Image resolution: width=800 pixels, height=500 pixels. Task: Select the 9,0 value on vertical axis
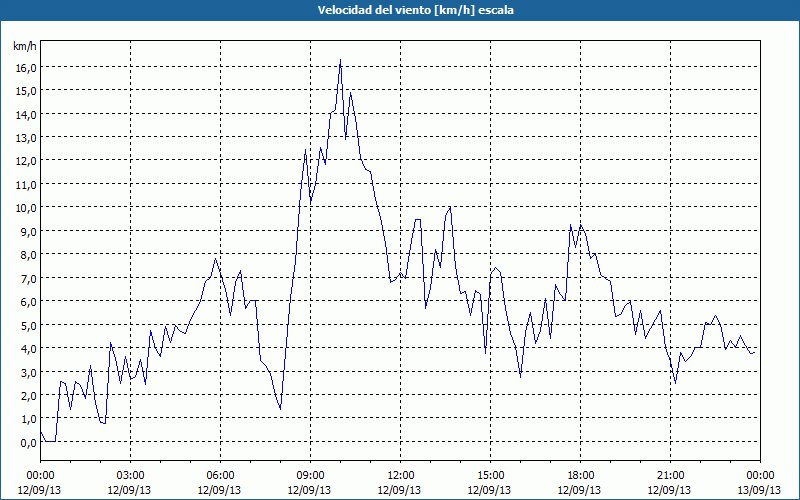click(30, 232)
